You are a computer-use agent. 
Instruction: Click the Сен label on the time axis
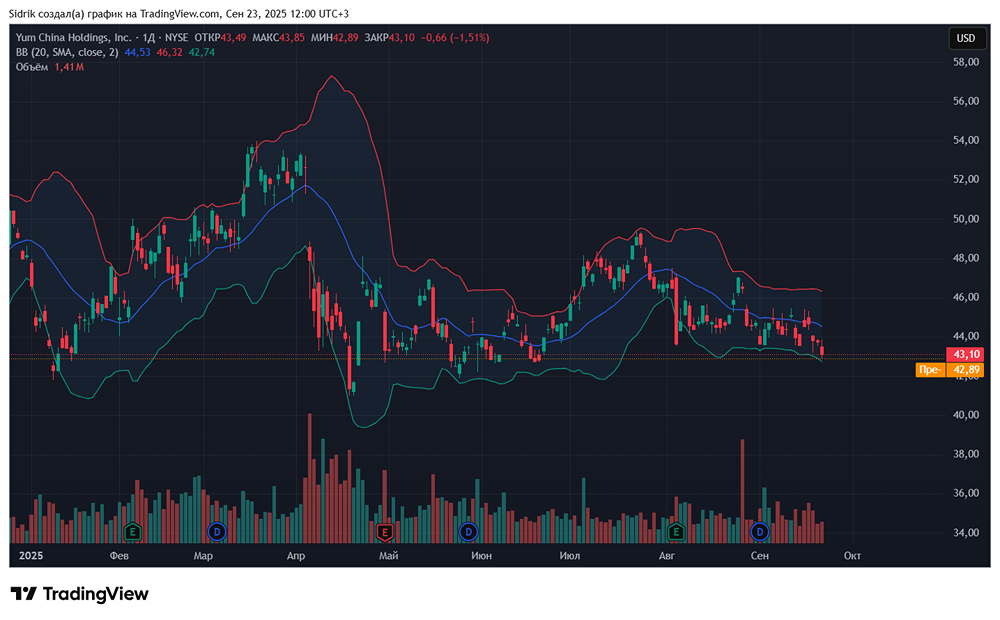[x=760, y=556]
